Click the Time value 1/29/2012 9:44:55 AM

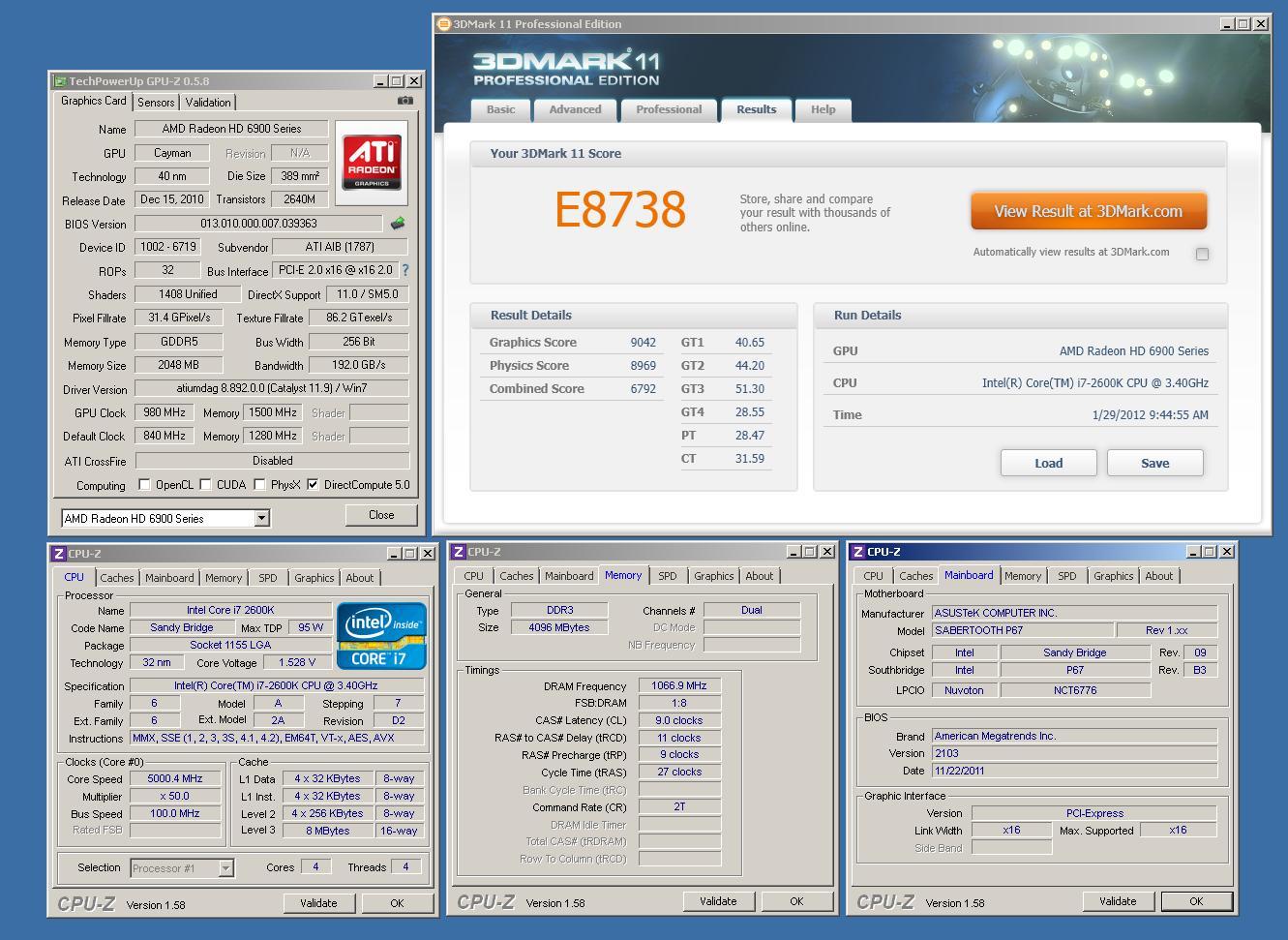click(1150, 415)
